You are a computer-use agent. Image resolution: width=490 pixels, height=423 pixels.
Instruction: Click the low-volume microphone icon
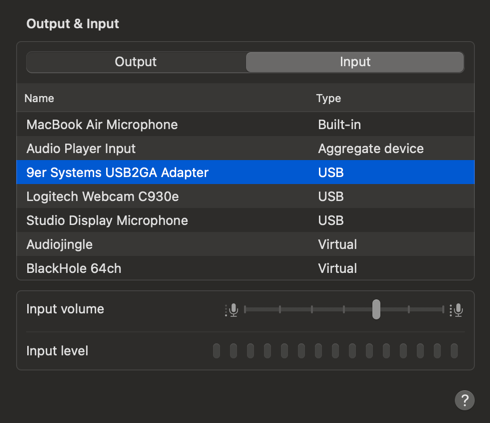(x=232, y=310)
